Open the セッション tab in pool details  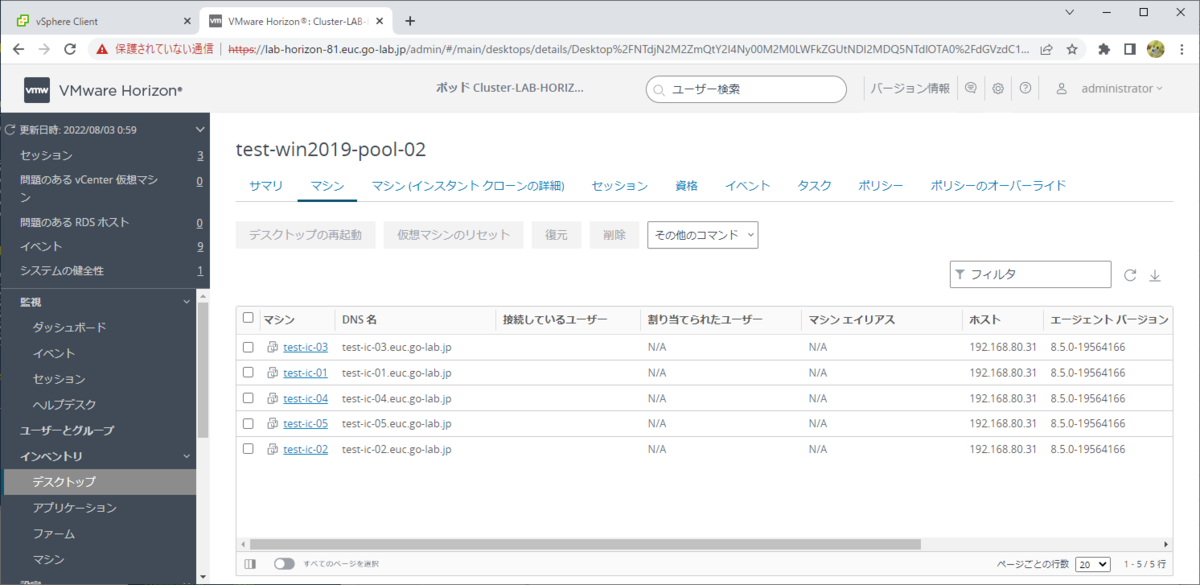coord(620,186)
